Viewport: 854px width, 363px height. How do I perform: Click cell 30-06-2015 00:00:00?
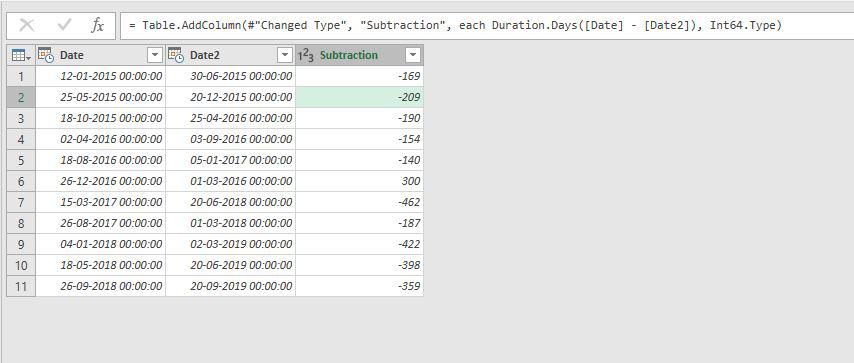pyautogui.click(x=230, y=76)
